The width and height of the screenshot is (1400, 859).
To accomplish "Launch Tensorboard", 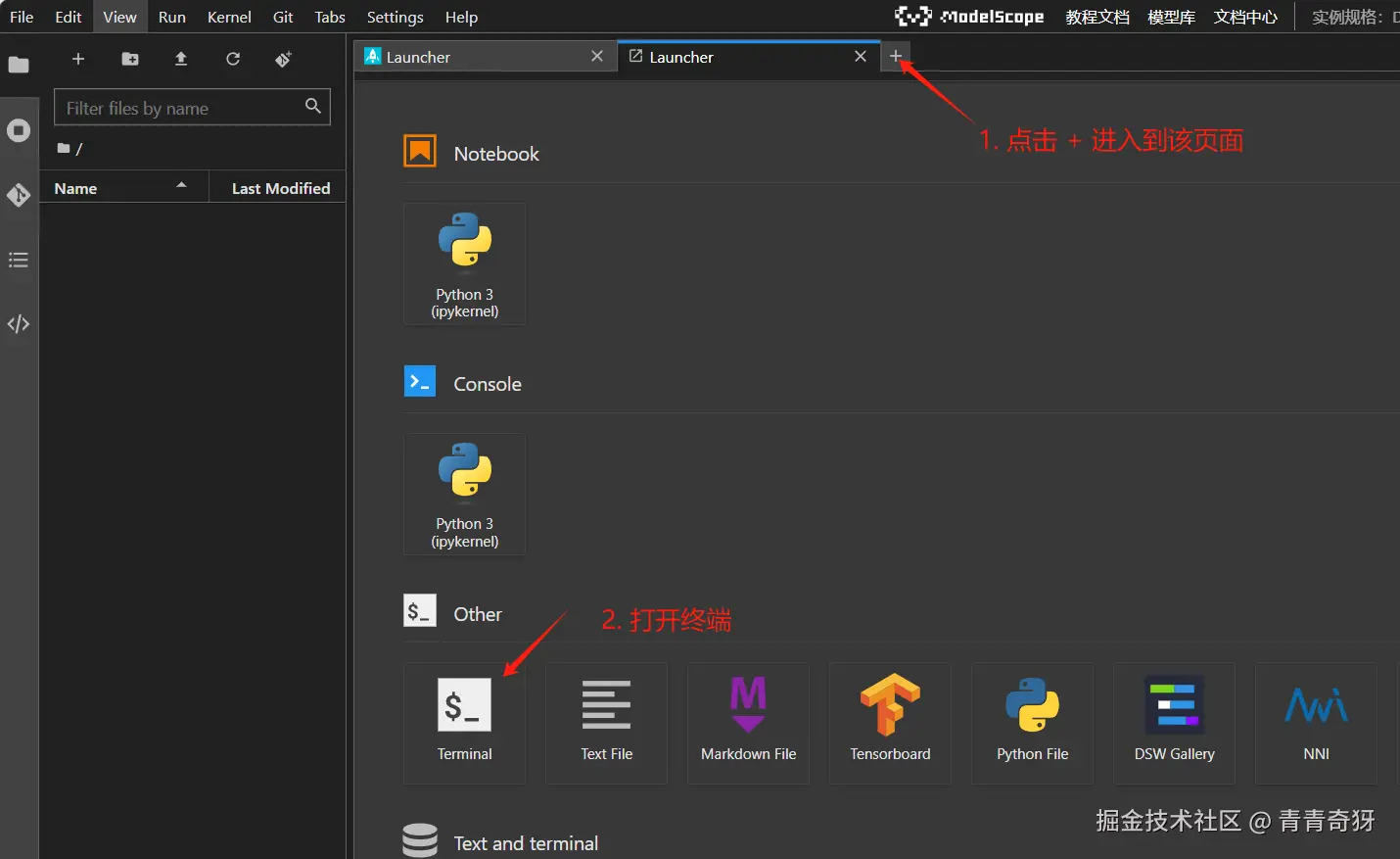I will pyautogui.click(x=891, y=723).
